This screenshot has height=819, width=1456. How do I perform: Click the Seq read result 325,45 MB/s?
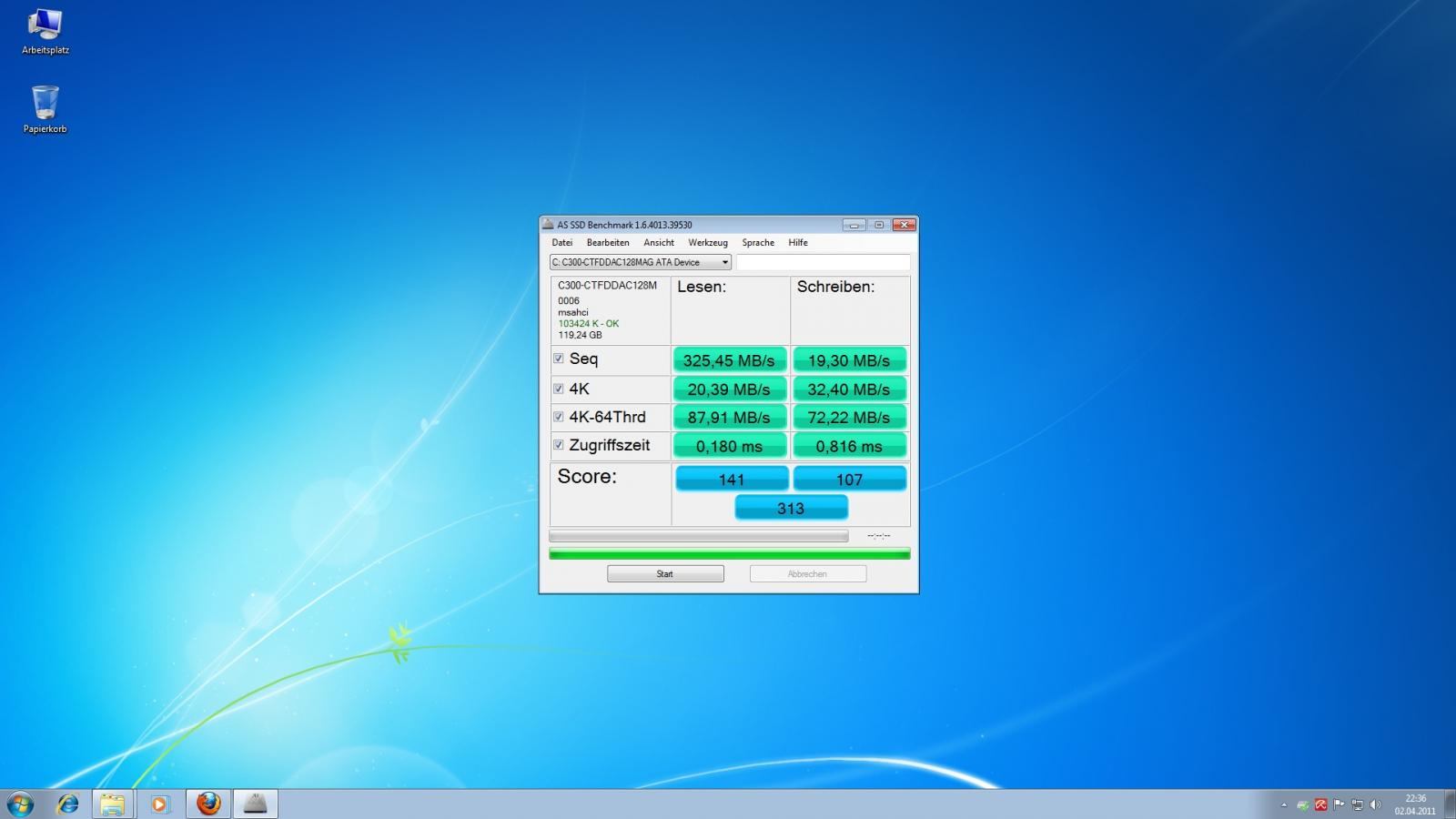click(730, 360)
